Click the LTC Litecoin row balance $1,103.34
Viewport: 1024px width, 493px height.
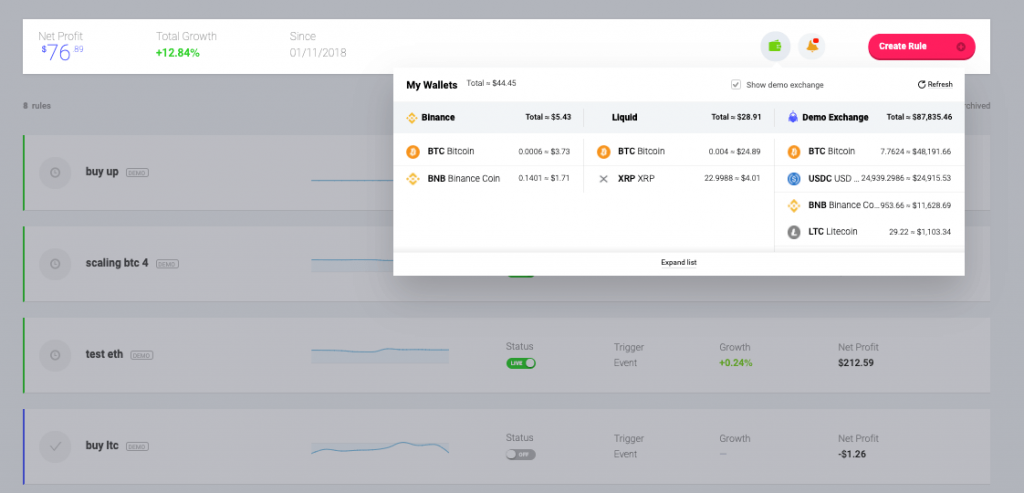[x=920, y=232]
